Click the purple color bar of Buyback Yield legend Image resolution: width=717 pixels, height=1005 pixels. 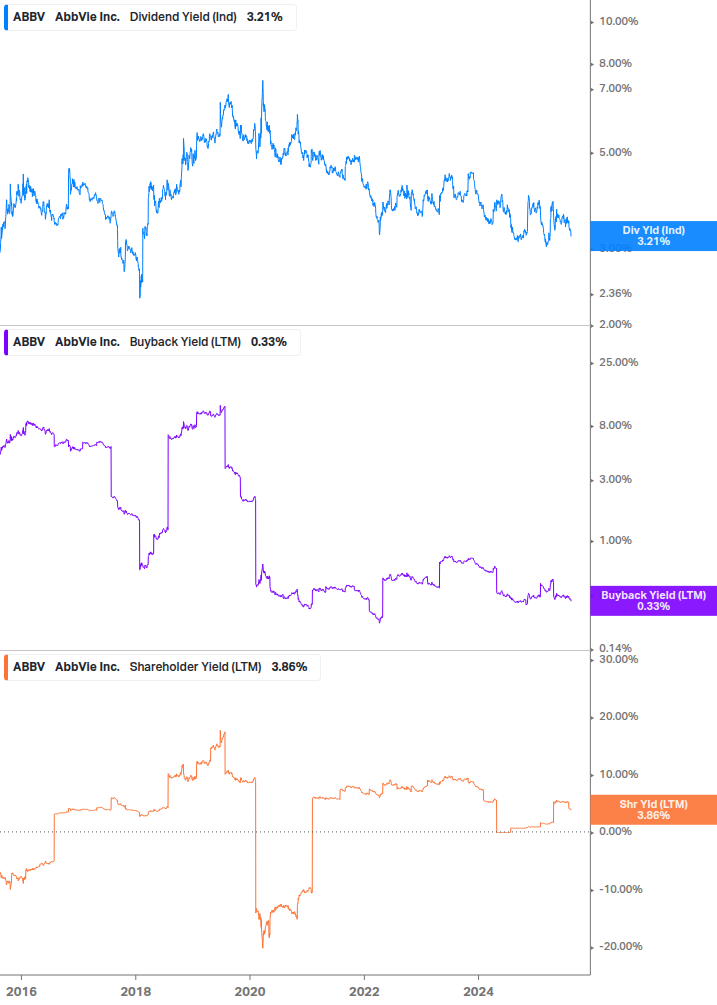coord(6,342)
